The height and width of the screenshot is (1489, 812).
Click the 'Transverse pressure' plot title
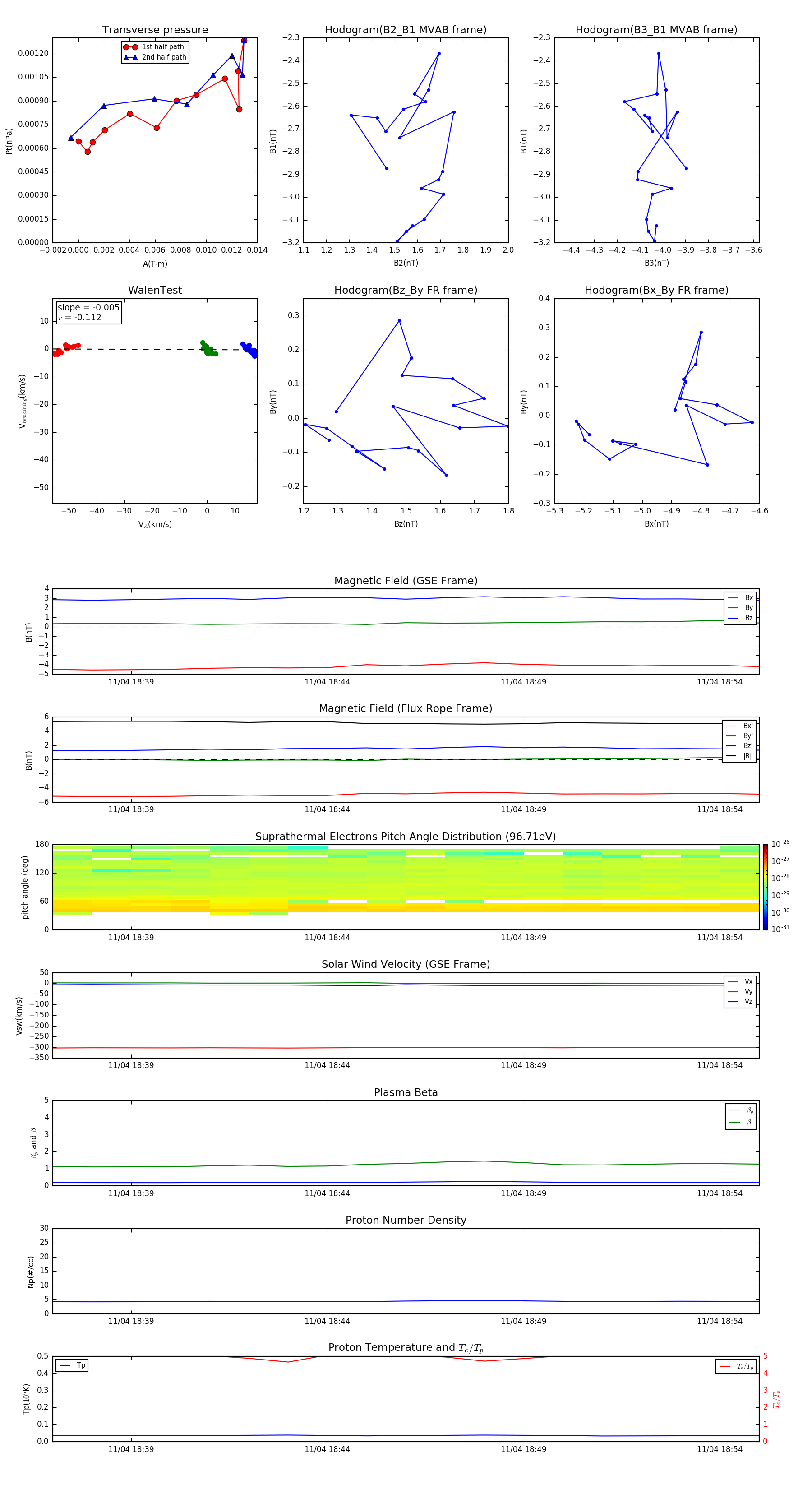(155, 30)
